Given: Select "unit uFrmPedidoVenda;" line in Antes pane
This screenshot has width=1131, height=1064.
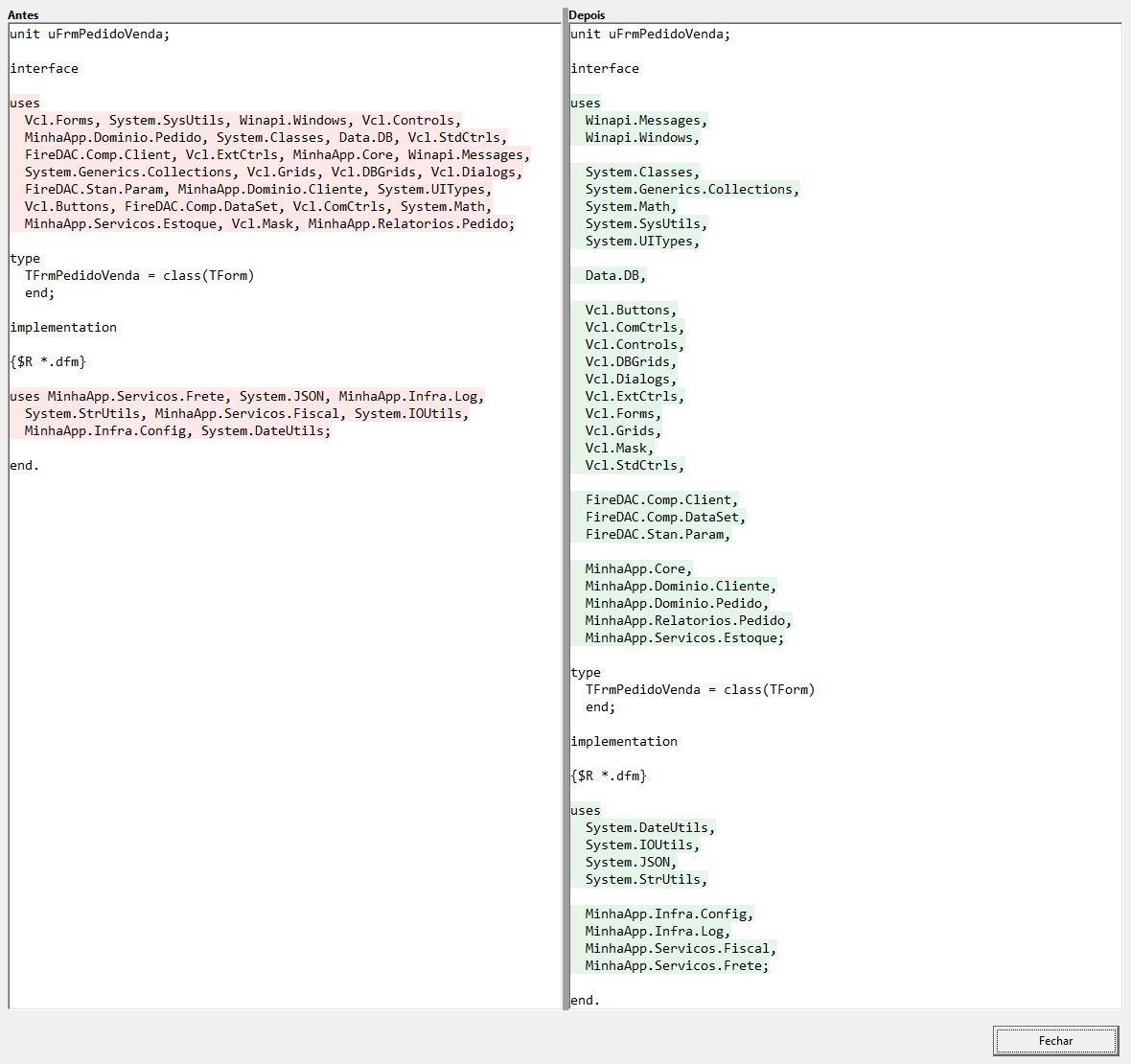Looking at the screenshot, I should 89,34.
